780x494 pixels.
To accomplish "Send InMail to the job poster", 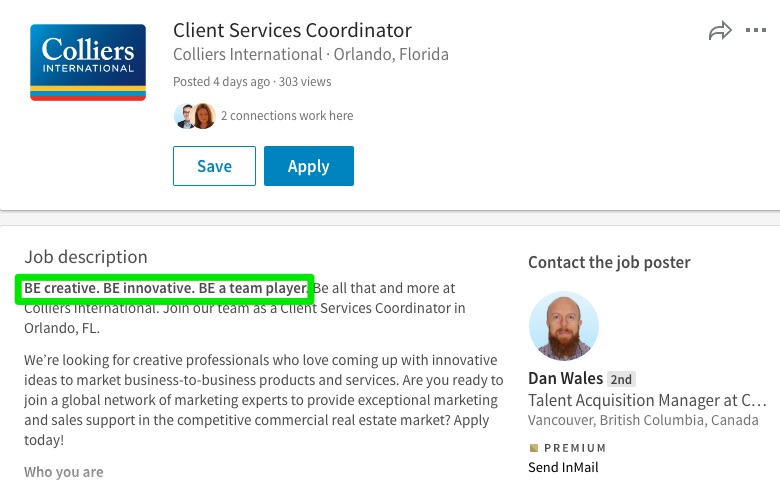I will click(563, 468).
